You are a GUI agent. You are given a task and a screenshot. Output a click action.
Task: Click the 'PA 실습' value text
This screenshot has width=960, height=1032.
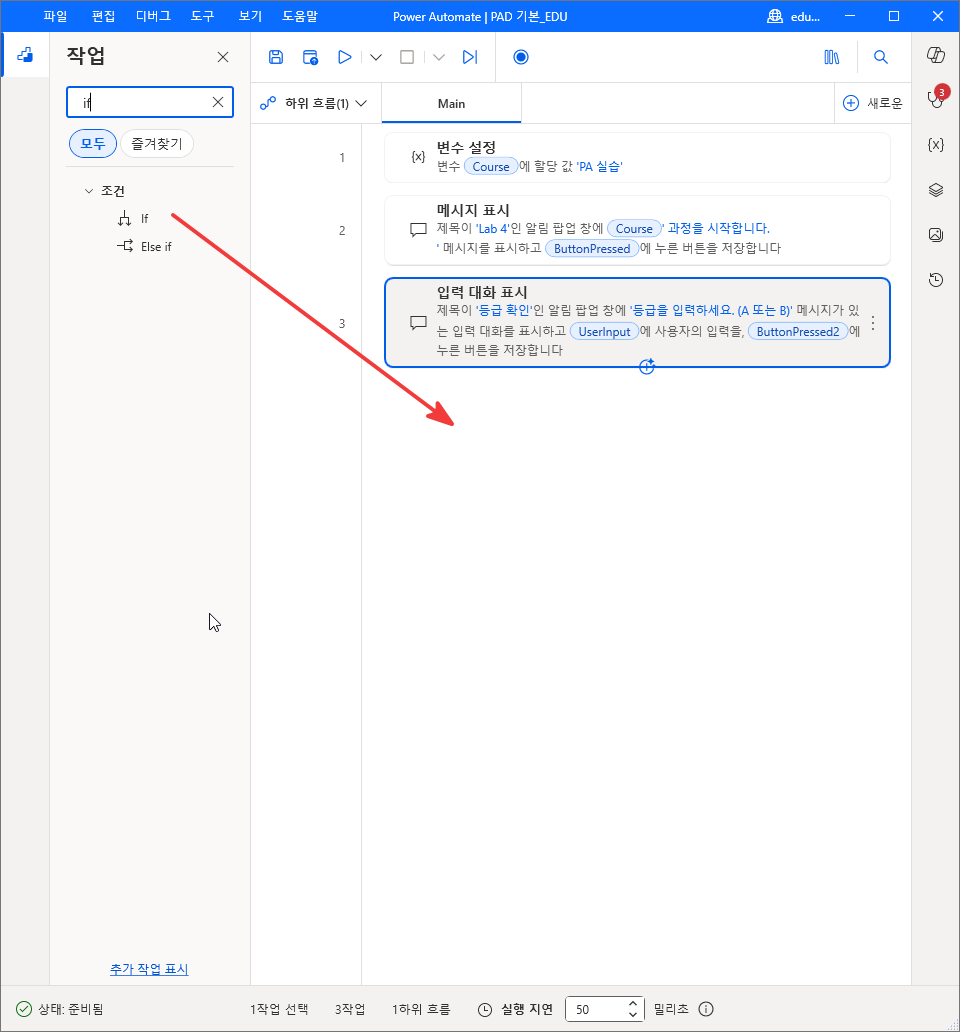click(599, 167)
